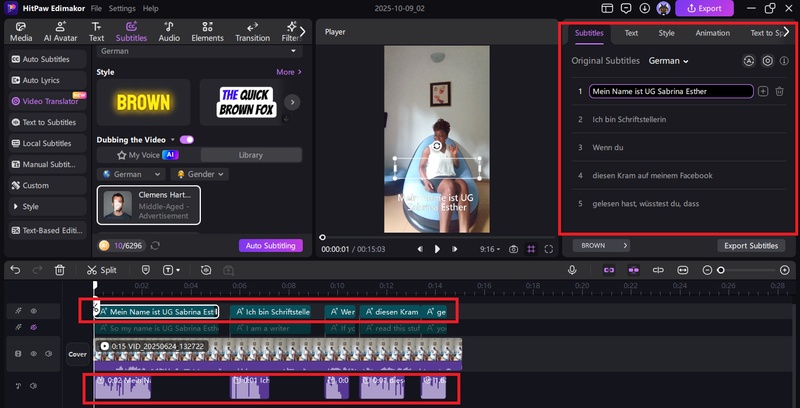Take a snapshot with the camera icon
The image size is (800, 408).
click(513, 249)
